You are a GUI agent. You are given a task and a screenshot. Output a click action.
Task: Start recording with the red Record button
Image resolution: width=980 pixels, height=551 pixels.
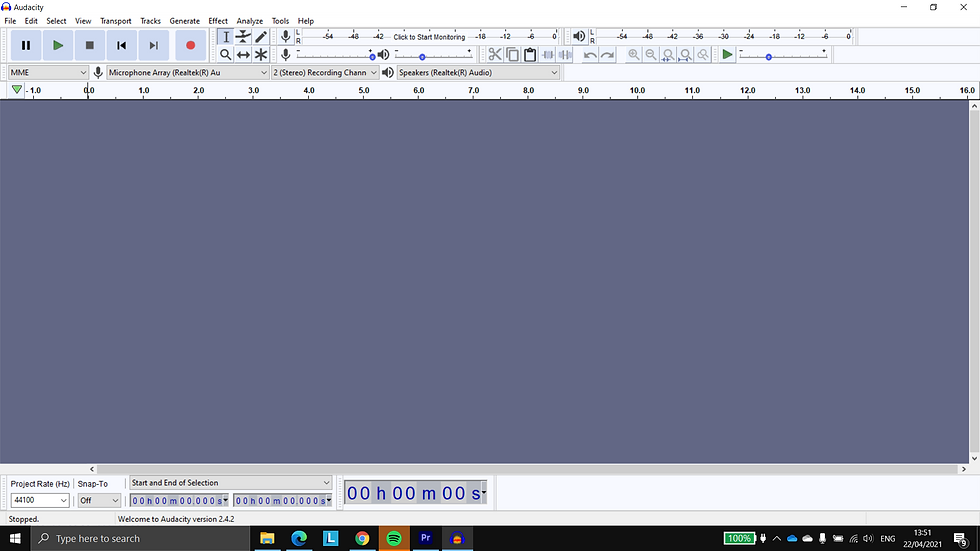click(191, 45)
